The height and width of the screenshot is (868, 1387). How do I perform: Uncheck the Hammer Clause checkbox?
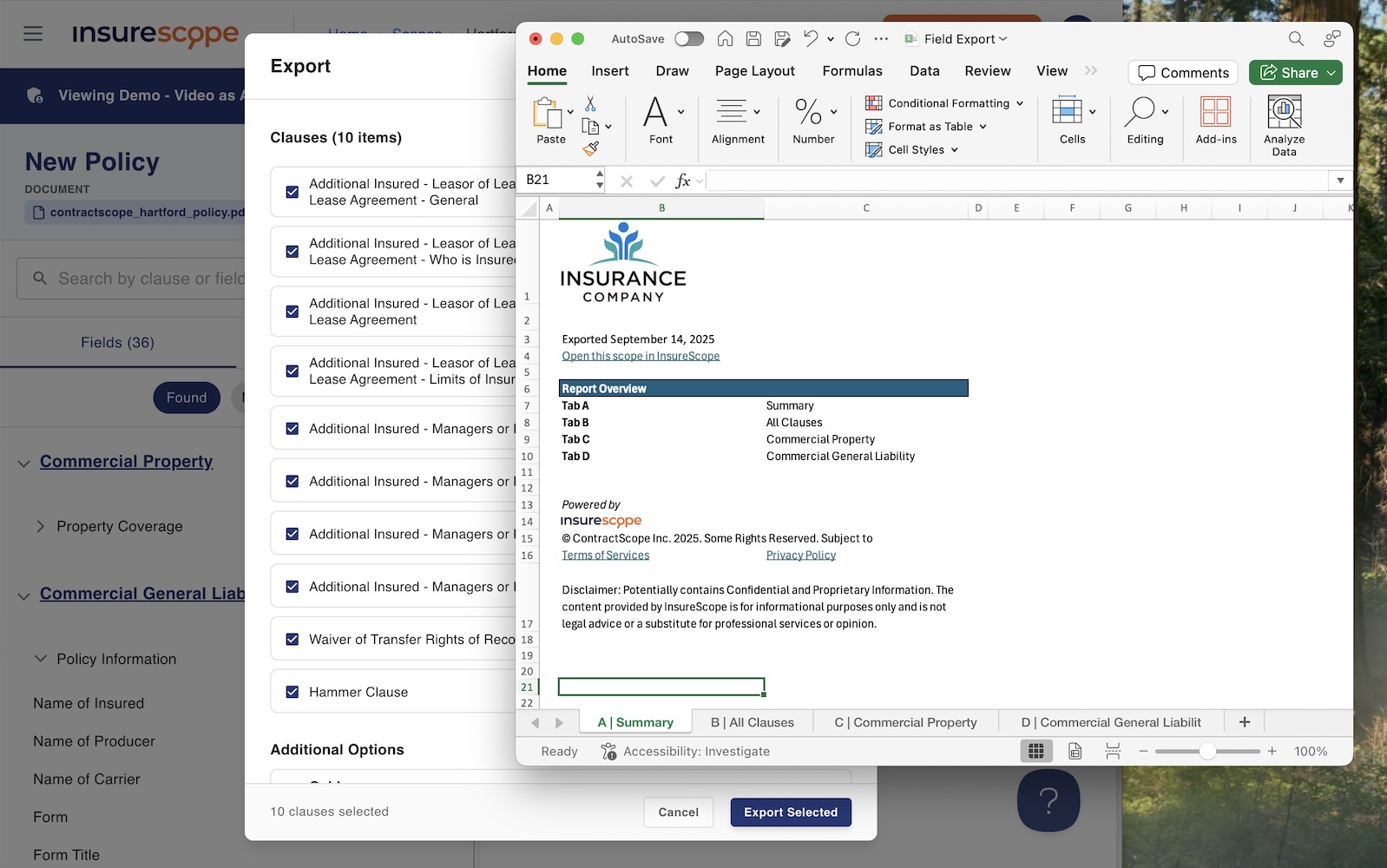tap(293, 692)
